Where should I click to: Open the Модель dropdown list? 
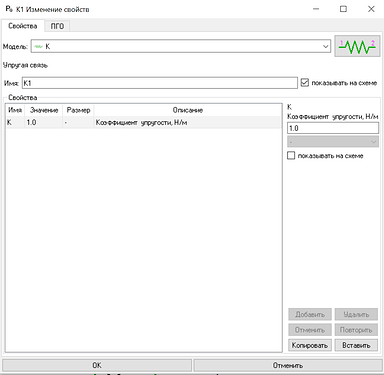coord(325,46)
